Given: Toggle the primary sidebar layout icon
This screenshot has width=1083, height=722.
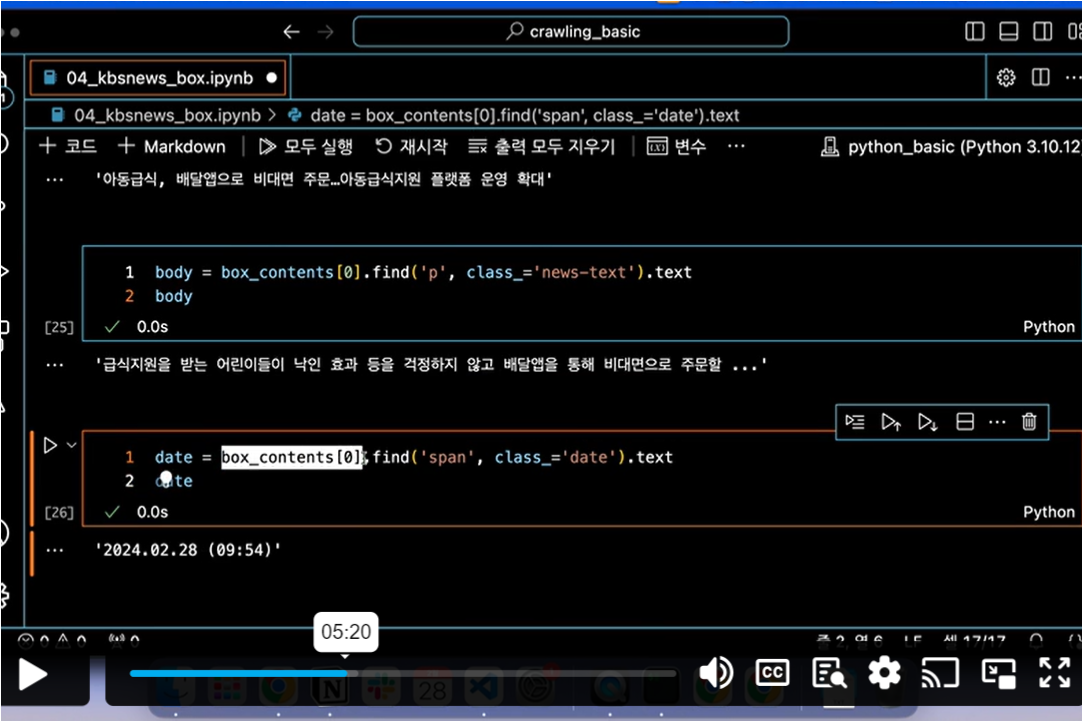Looking at the screenshot, I should (x=975, y=32).
